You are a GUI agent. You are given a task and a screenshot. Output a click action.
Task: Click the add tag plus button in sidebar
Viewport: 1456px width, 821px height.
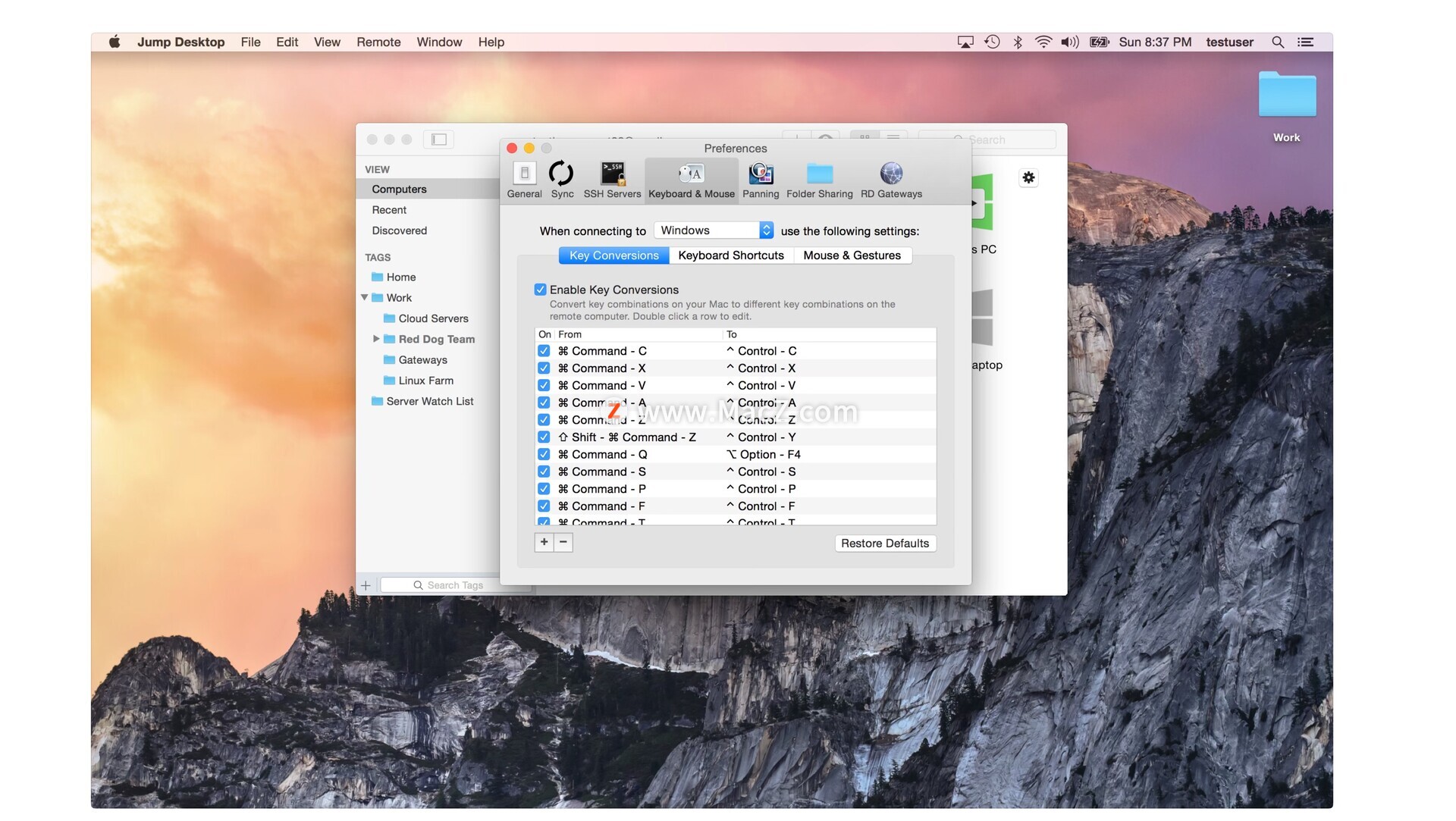(x=366, y=585)
